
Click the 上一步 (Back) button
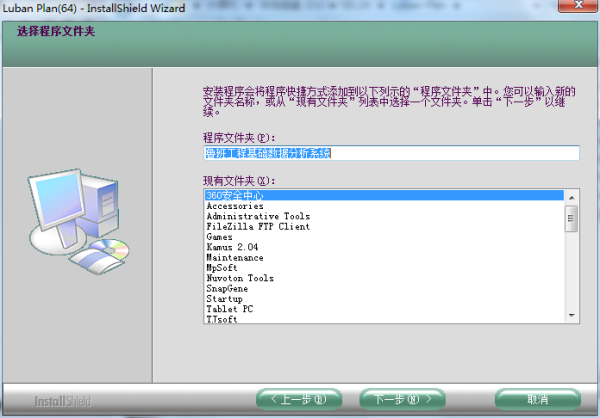click(x=298, y=399)
